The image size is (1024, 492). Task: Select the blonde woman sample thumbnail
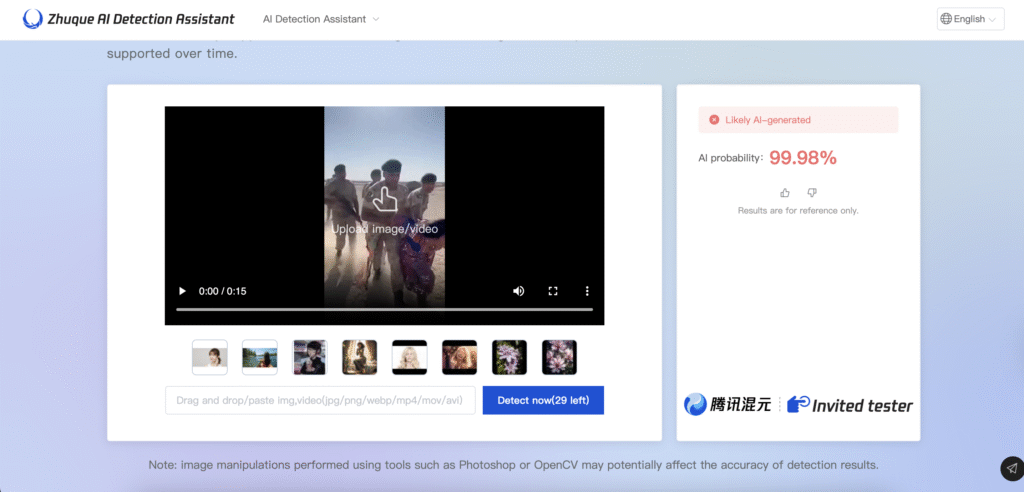(410, 357)
